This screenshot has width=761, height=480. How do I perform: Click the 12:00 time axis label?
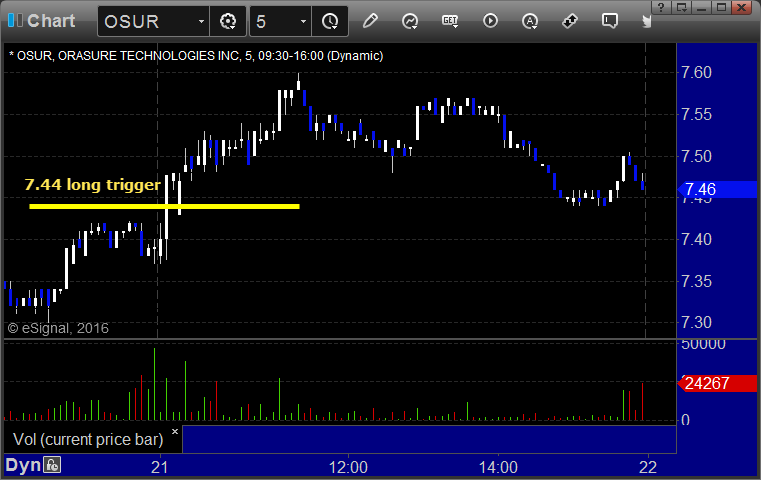[x=348, y=467]
